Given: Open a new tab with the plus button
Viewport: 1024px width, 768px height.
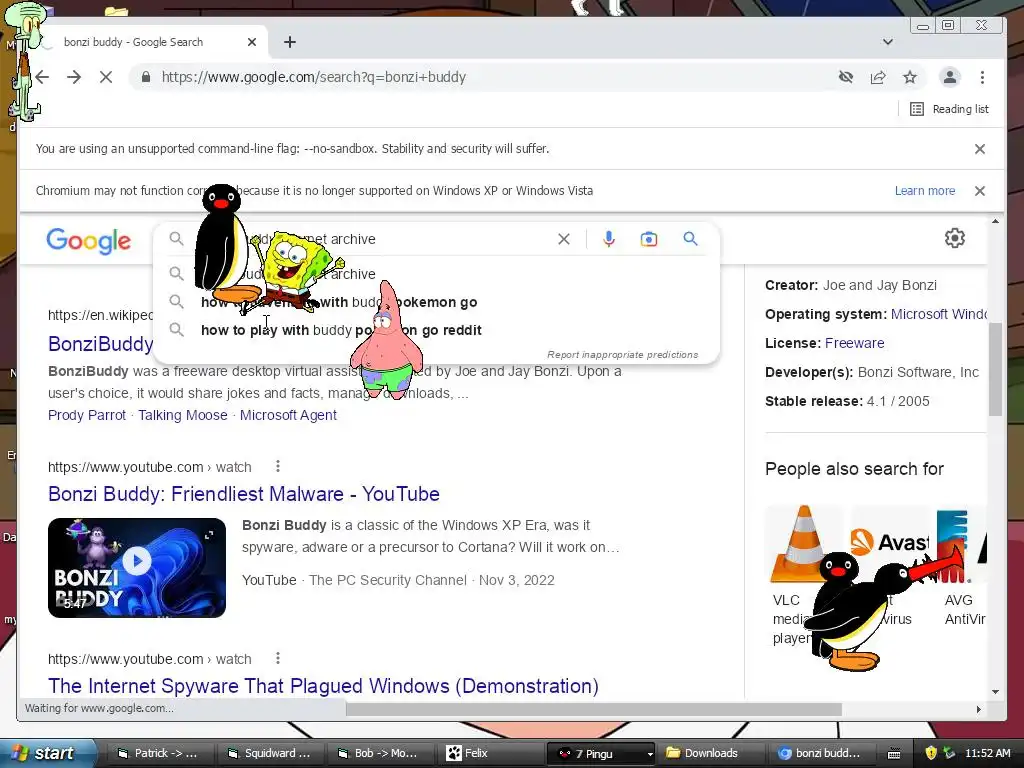Looking at the screenshot, I should [x=290, y=42].
